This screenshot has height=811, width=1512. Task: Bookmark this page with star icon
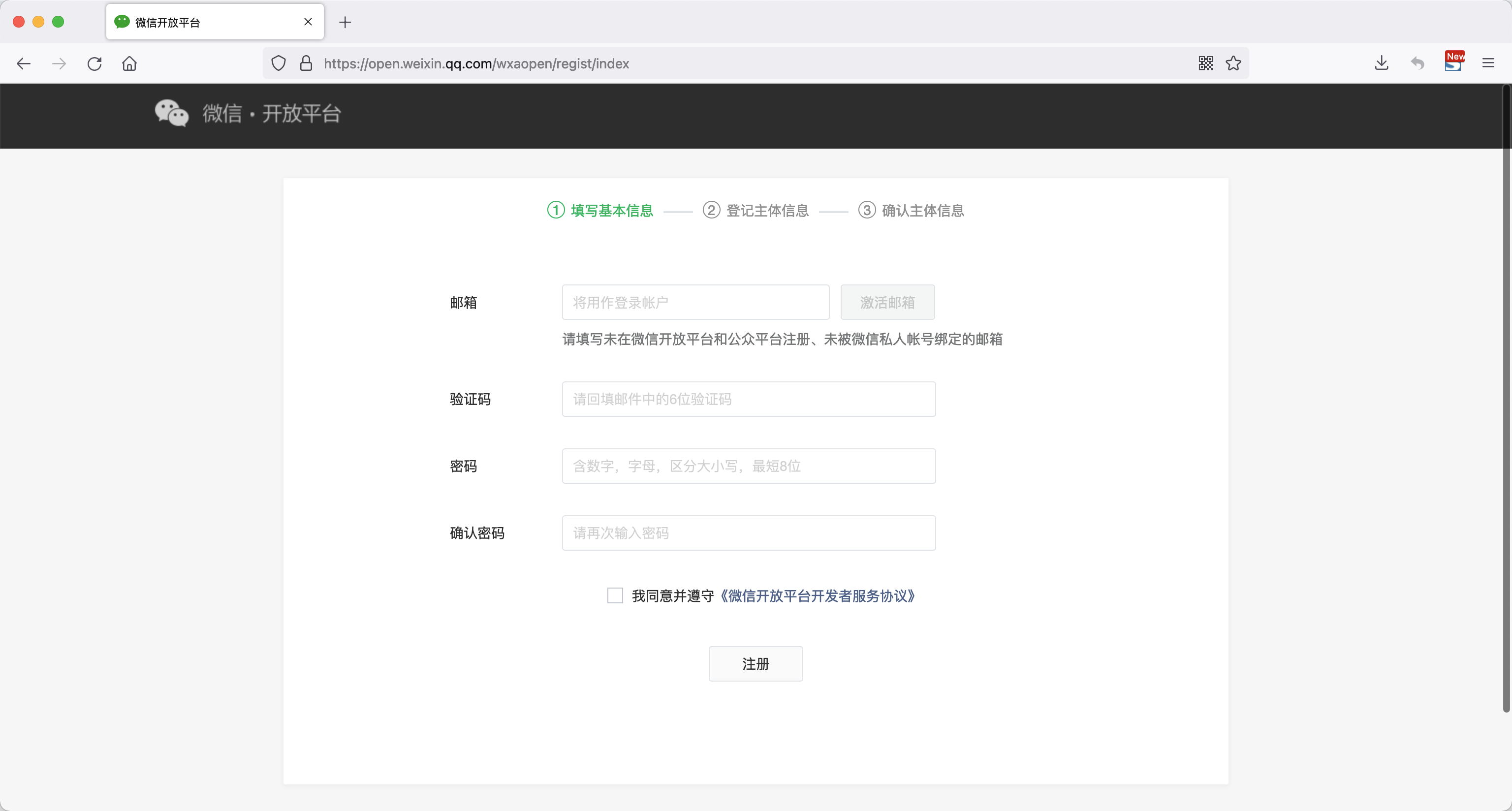pyautogui.click(x=1233, y=63)
